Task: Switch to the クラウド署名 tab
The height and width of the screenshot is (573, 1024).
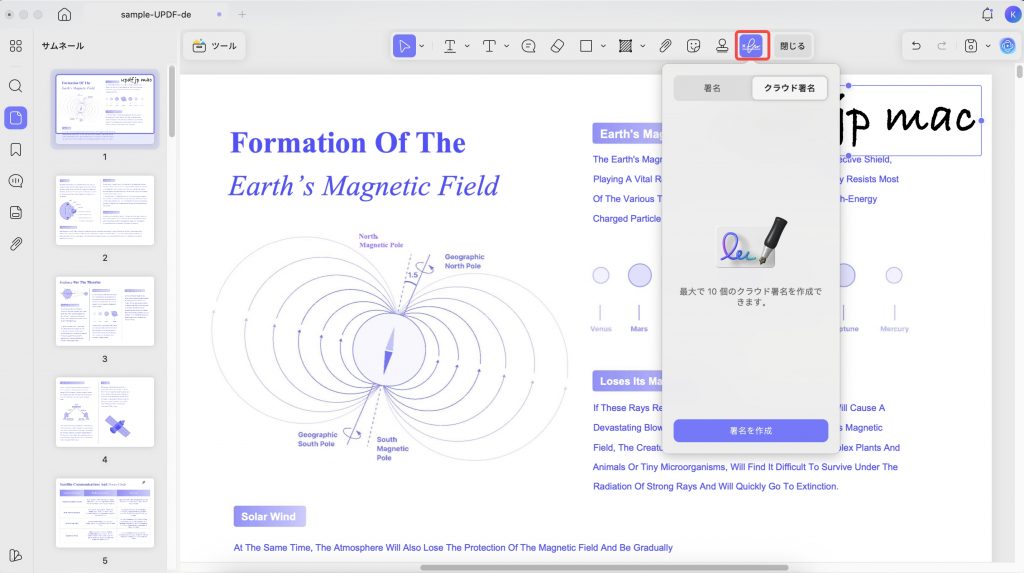Action: [x=789, y=88]
